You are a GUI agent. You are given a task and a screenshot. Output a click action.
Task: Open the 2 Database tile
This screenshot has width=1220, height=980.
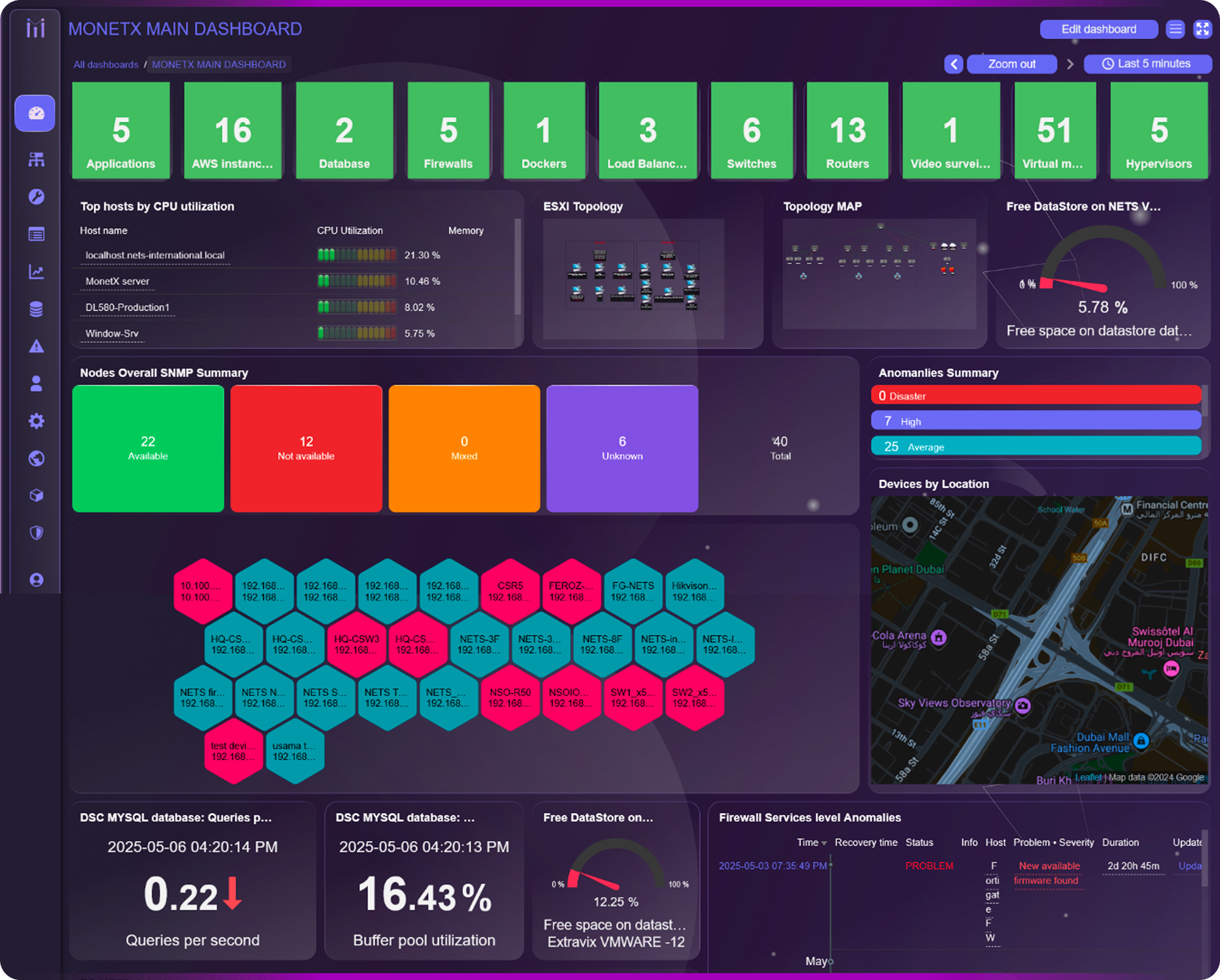344,130
